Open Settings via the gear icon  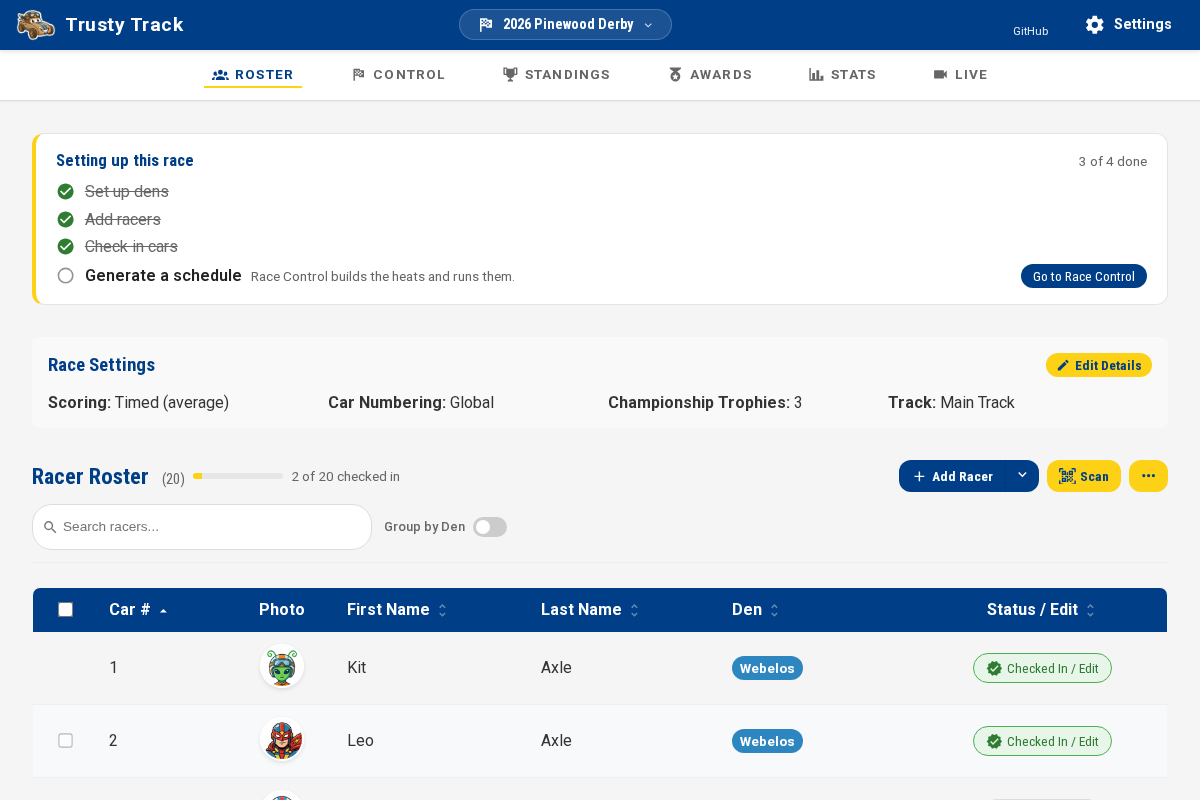pyautogui.click(x=1095, y=25)
